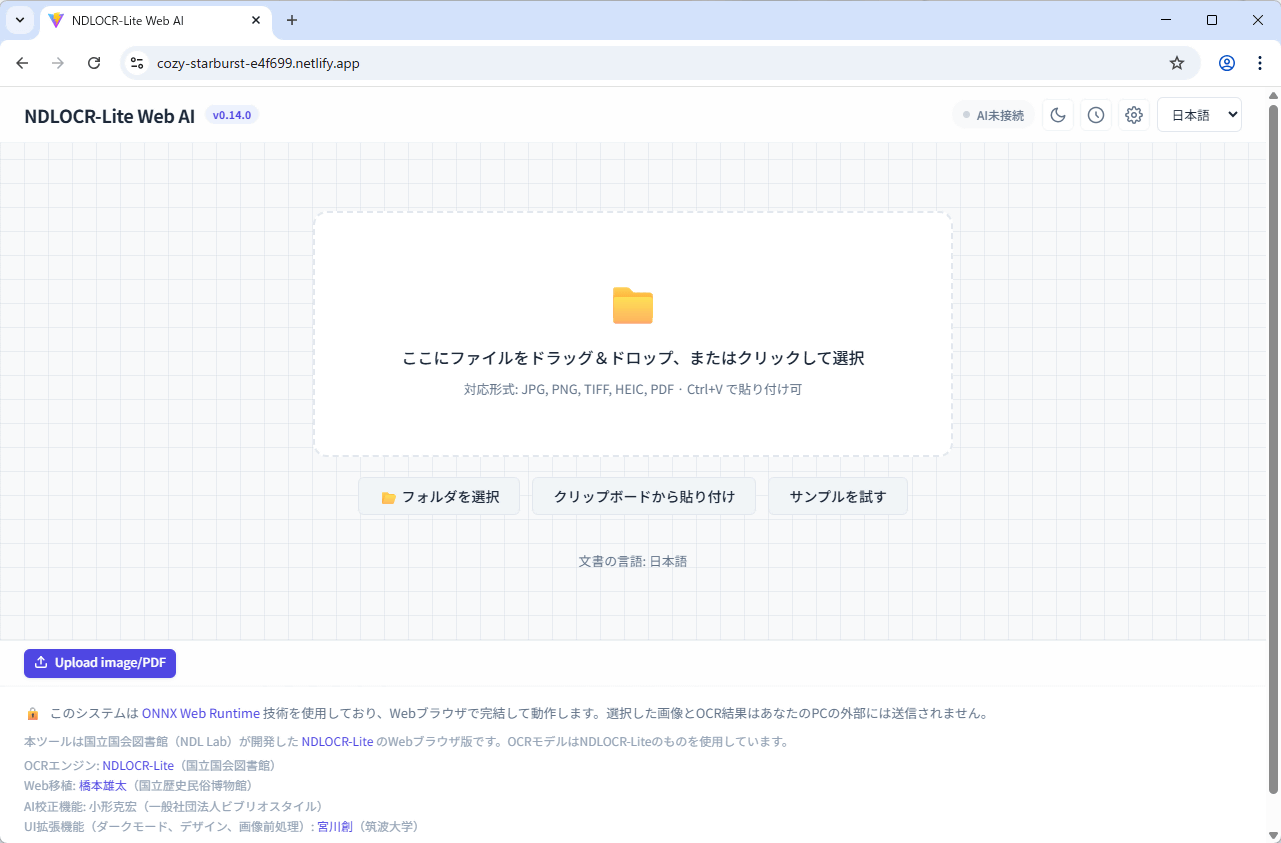Screen dimensions: 1281x843
Task: View site information icon in the address bar
Action: click(x=138, y=63)
